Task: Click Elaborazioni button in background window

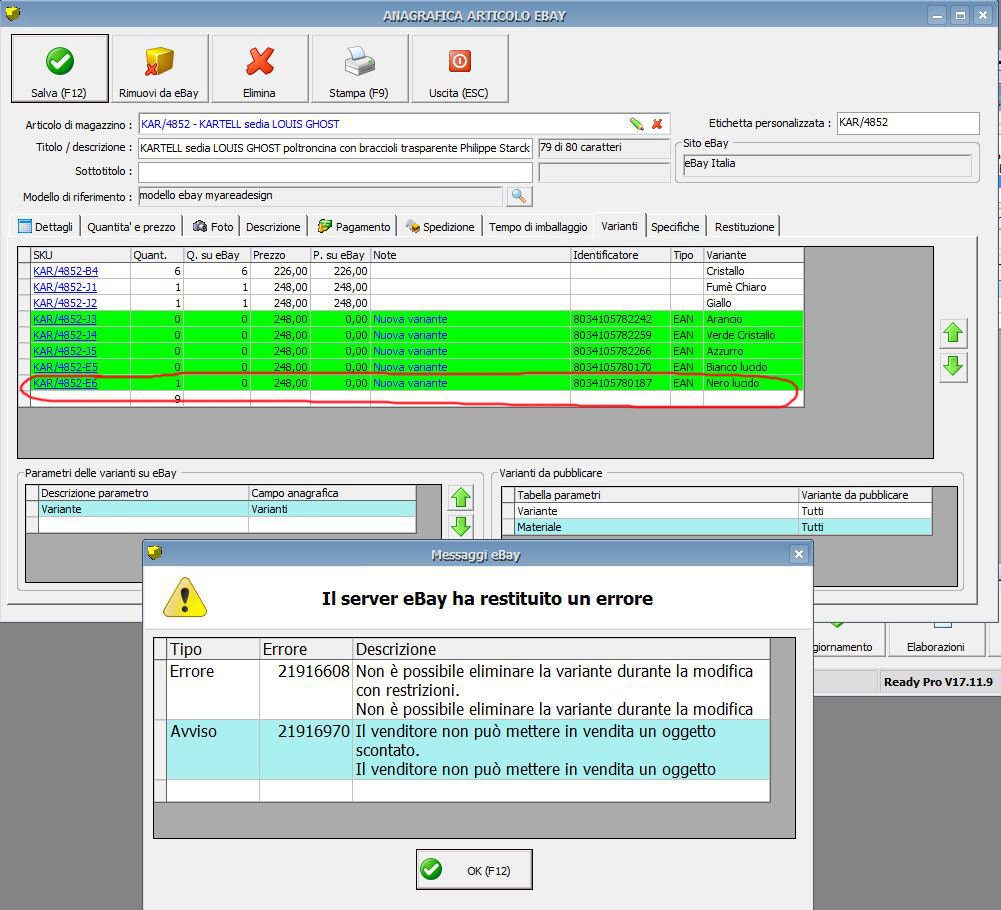Action: [935, 640]
